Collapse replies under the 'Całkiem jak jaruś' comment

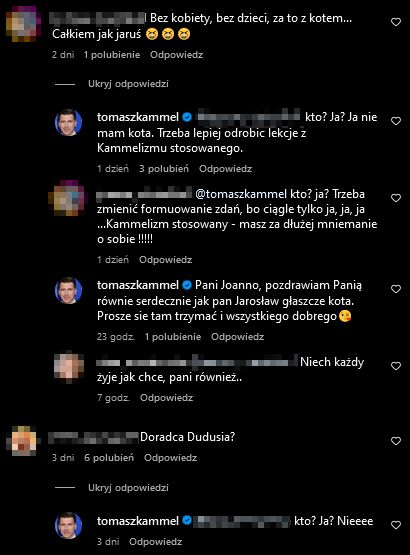coord(128,84)
